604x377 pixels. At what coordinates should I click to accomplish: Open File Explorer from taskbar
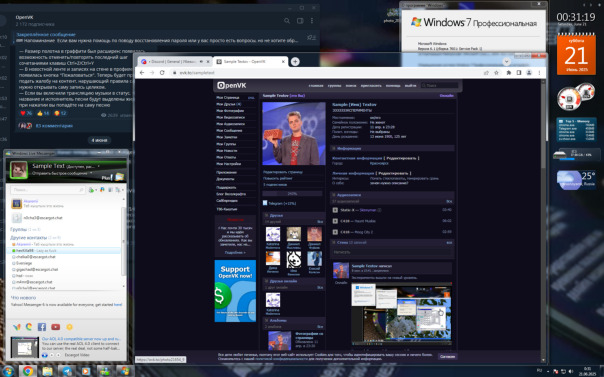pyautogui.click(x=47, y=371)
